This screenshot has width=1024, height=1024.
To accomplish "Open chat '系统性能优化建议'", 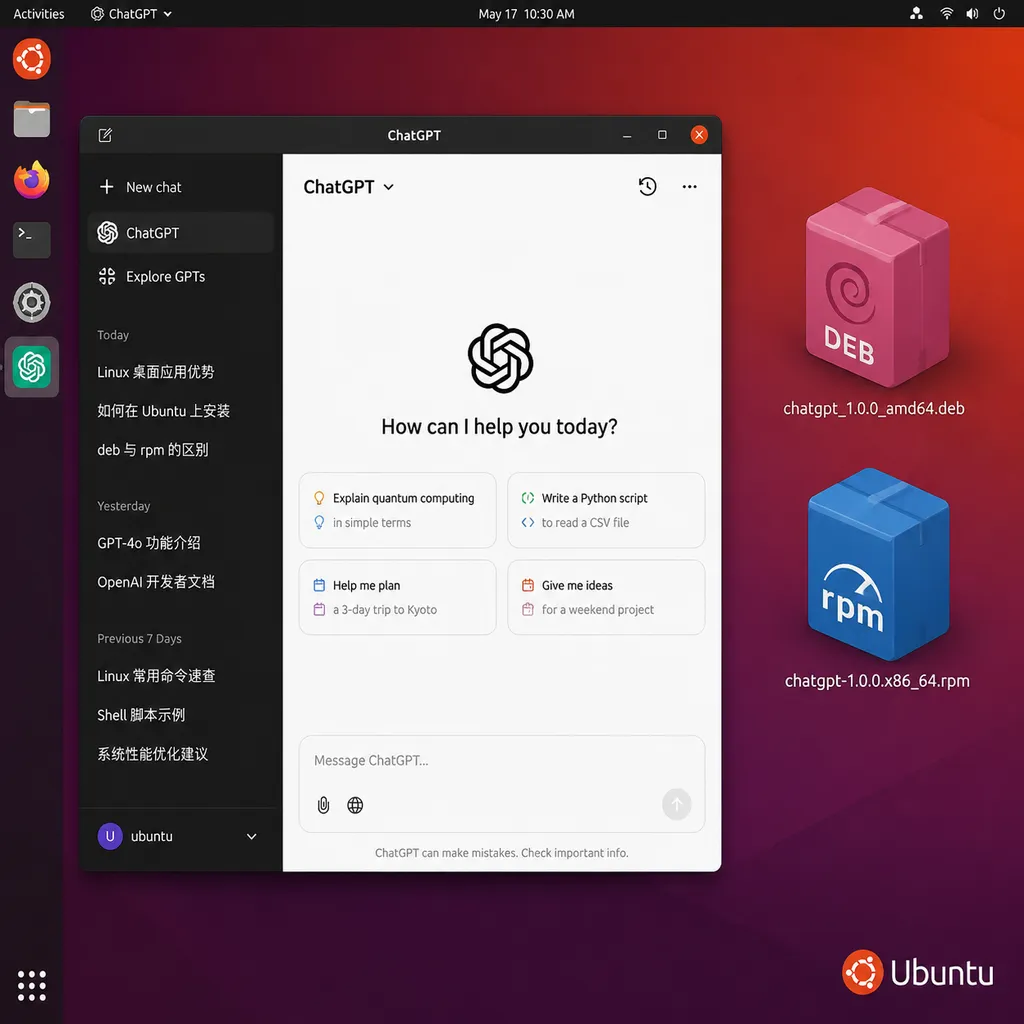I will [152, 754].
